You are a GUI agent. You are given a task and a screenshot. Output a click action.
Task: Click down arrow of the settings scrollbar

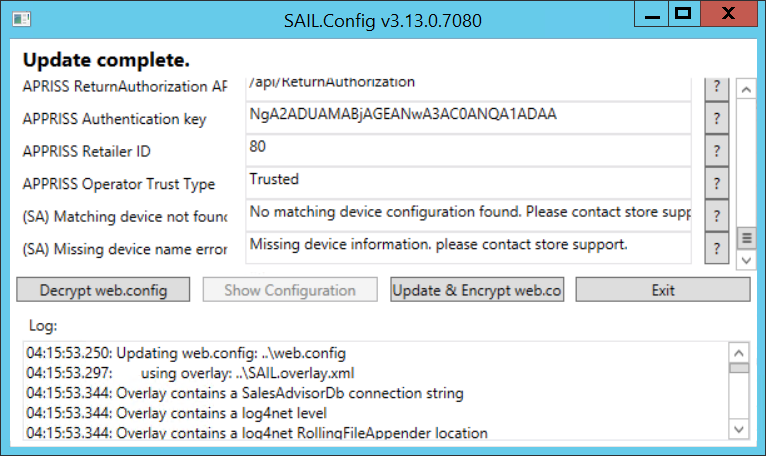tap(745, 260)
